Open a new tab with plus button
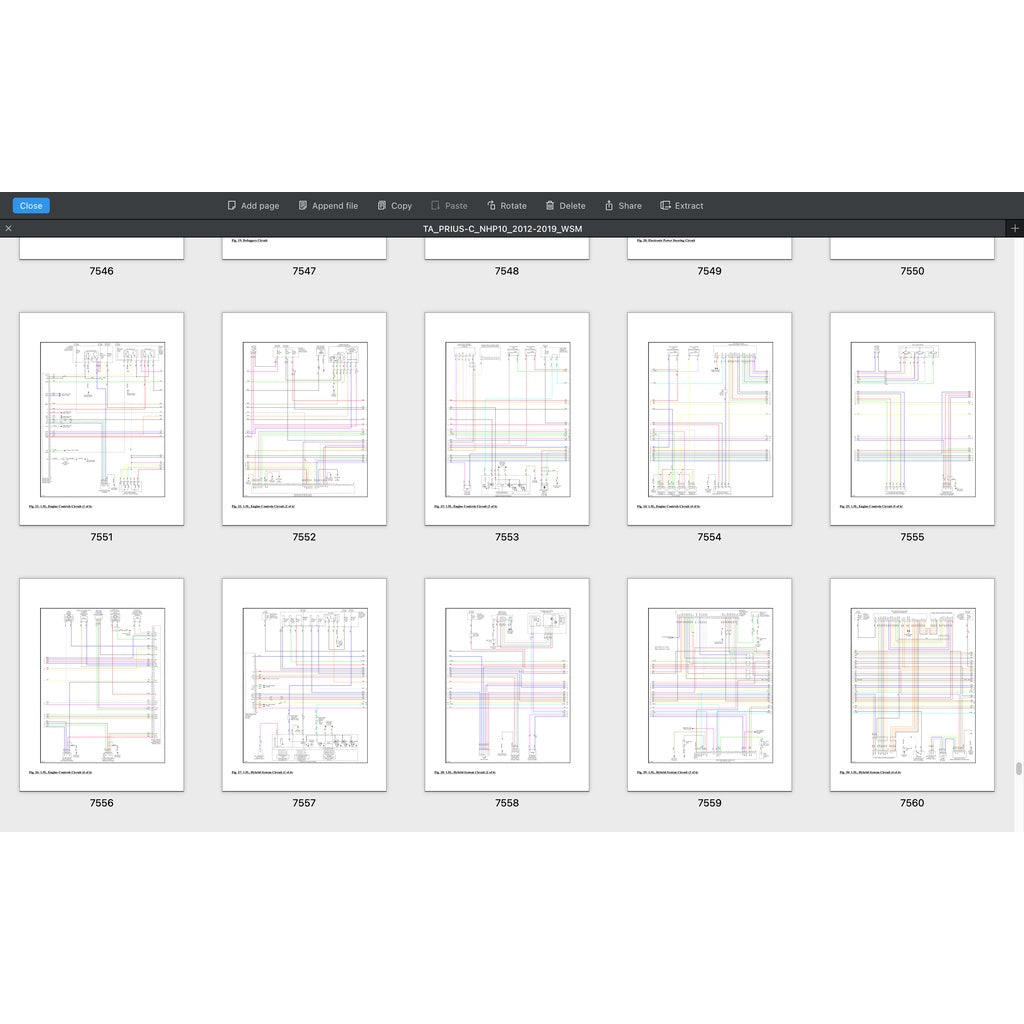The height and width of the screenshot is (1024, 1024). pyautogui.click(x=1014, y=229)
